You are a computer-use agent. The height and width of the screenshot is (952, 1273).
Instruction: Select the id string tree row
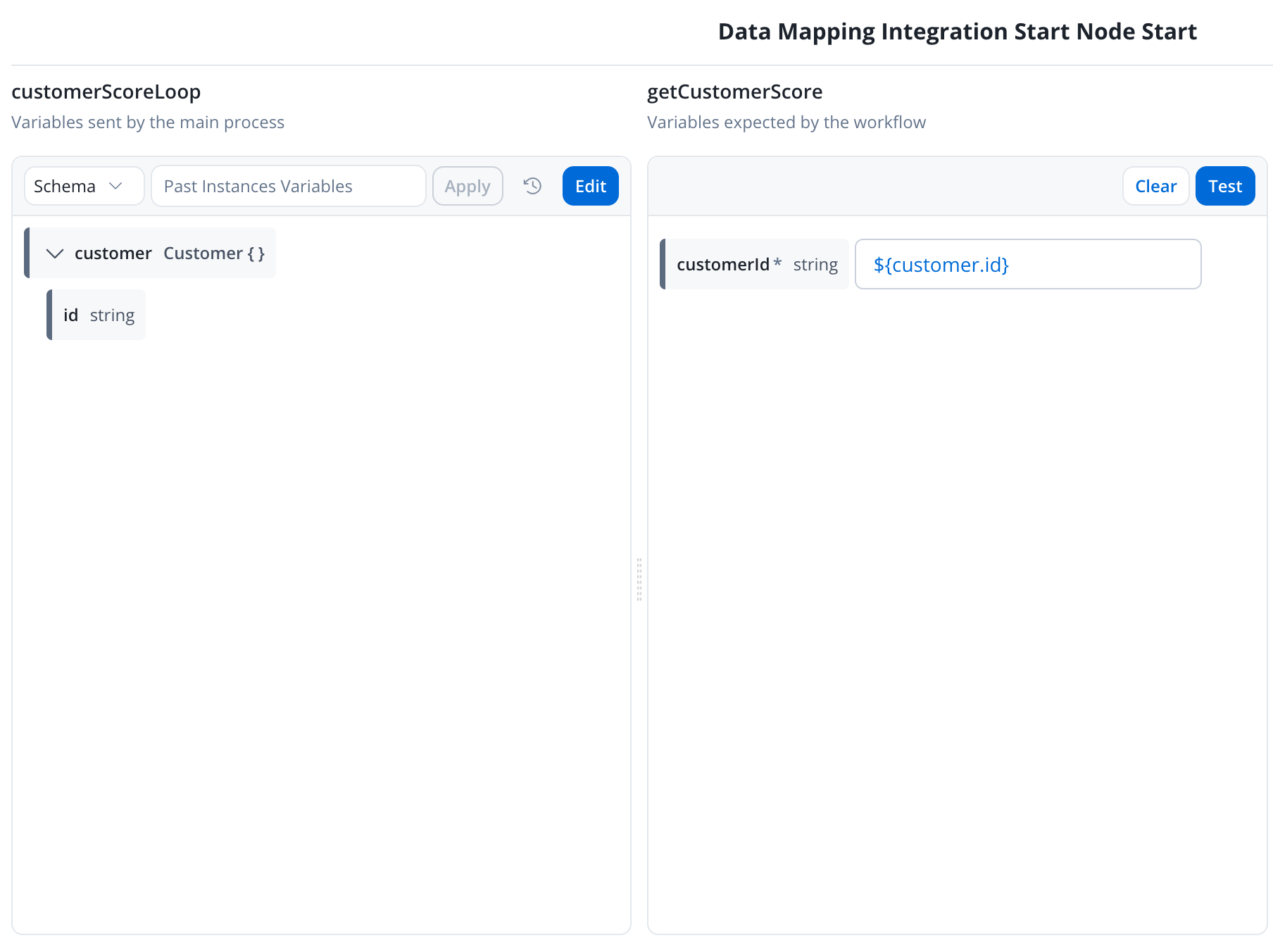pyautogui.click(x=96, y=315)
